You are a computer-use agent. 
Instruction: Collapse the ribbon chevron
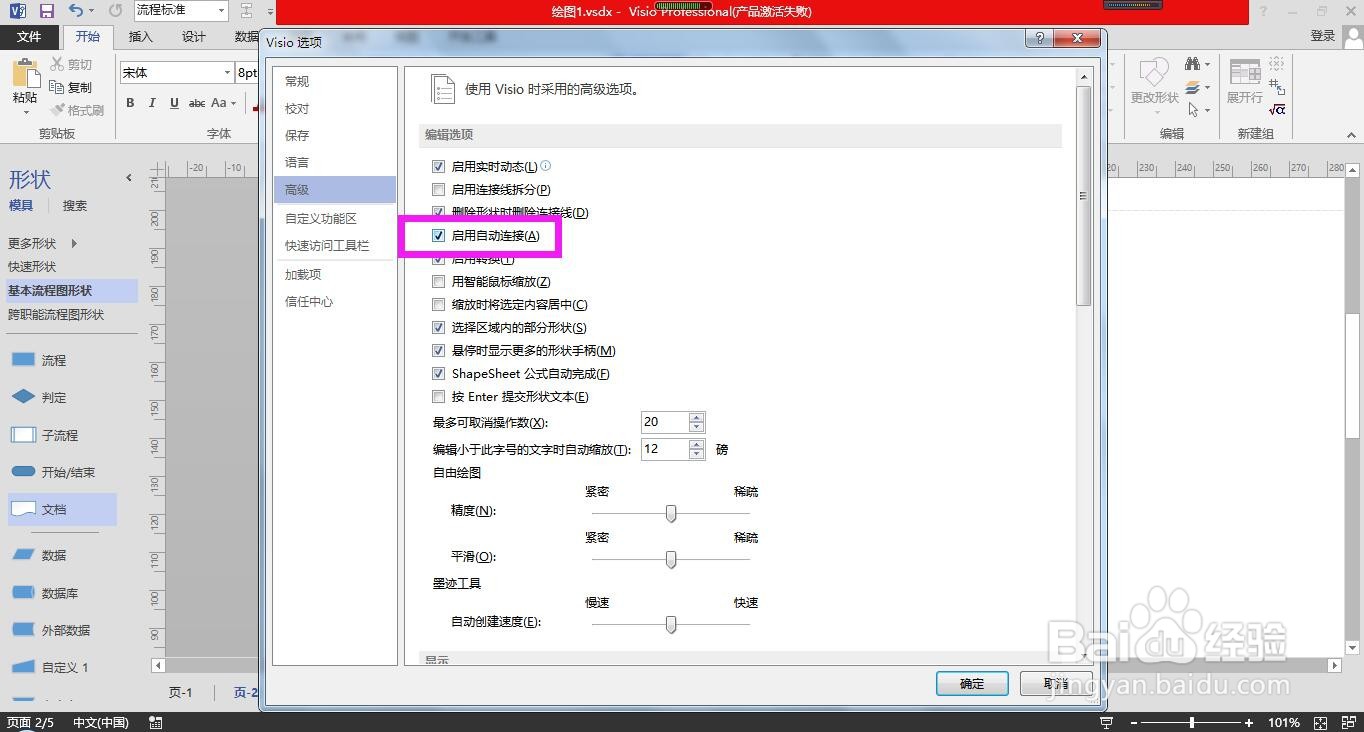click(1351, 133)
